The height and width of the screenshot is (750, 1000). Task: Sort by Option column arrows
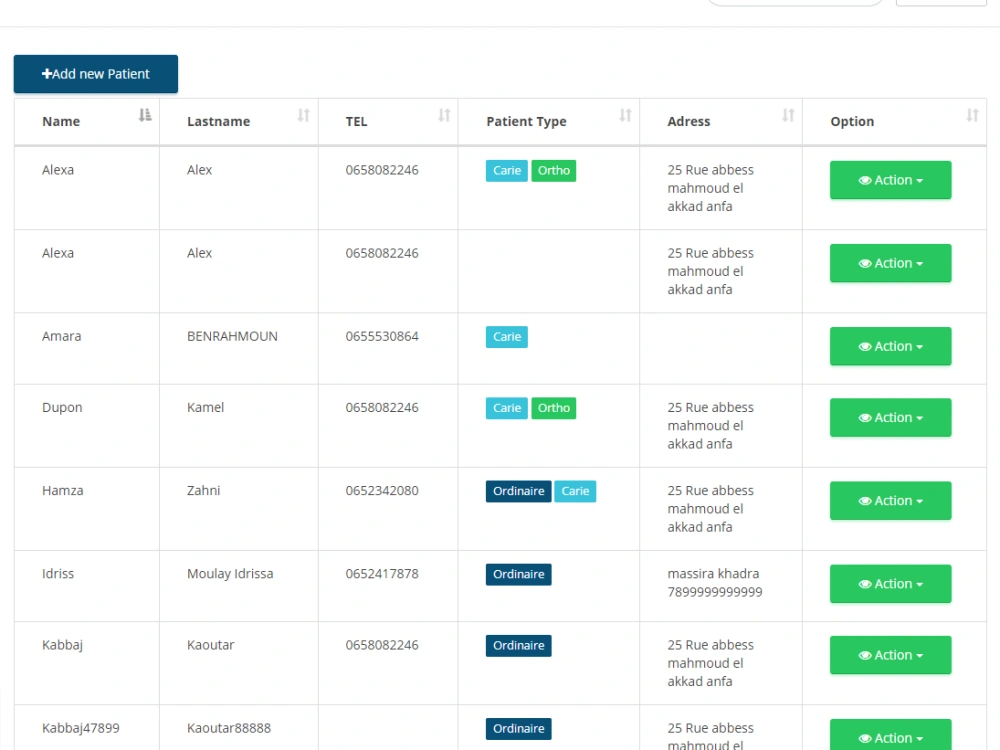tap(972, 115)
